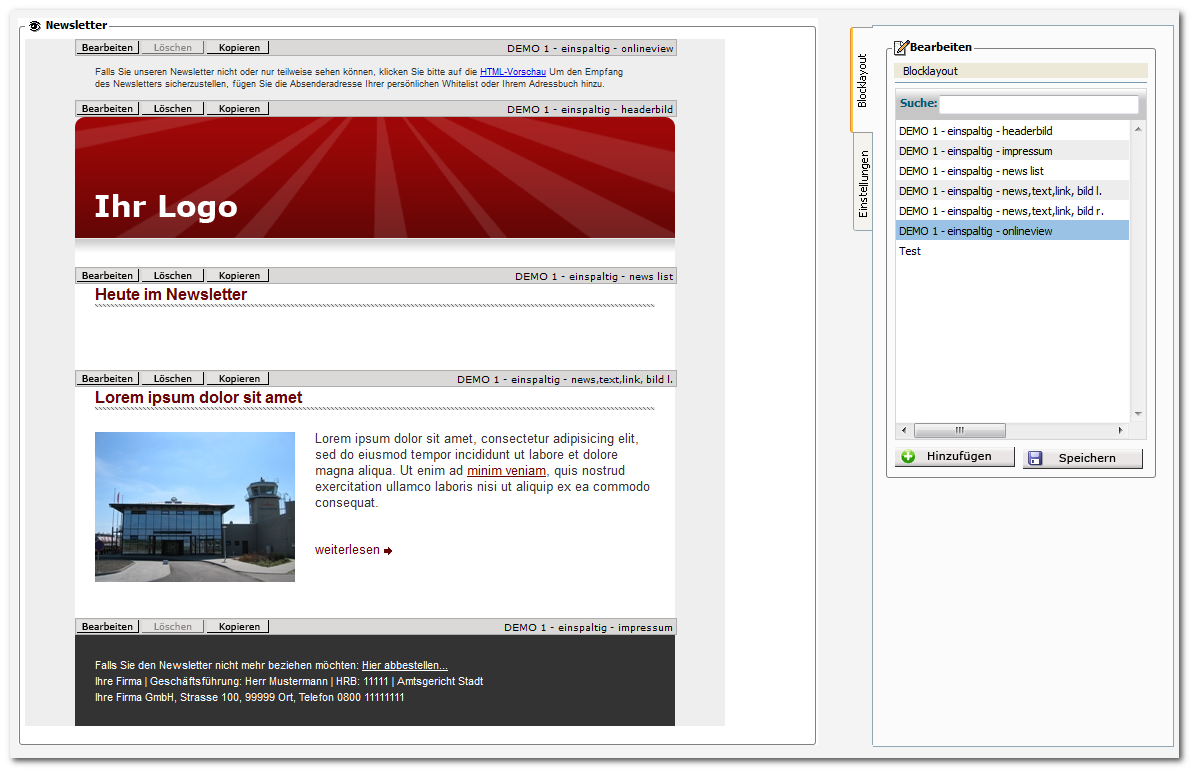This screenshot has height=769, width=1190.
Task: Click the red arrow icon after weiterlesen
Action: (x=388, y=551)
